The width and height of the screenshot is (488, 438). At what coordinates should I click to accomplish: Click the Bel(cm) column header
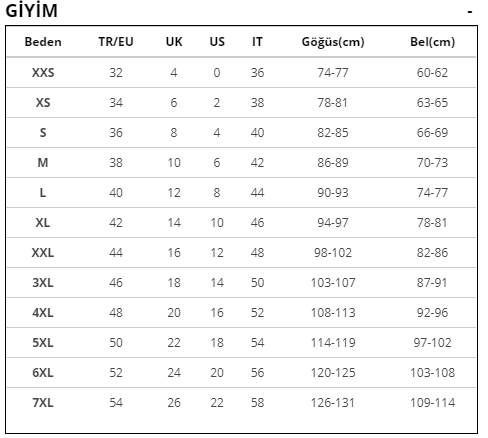(x=432, y=42)
